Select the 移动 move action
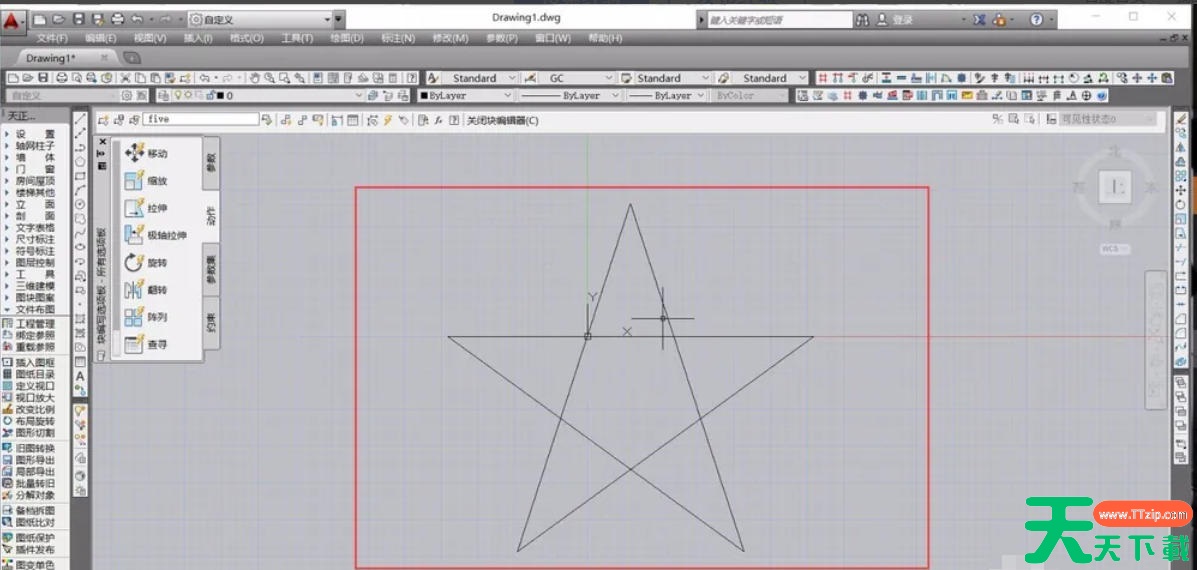 pyautogui.click(x=146, y=153)
